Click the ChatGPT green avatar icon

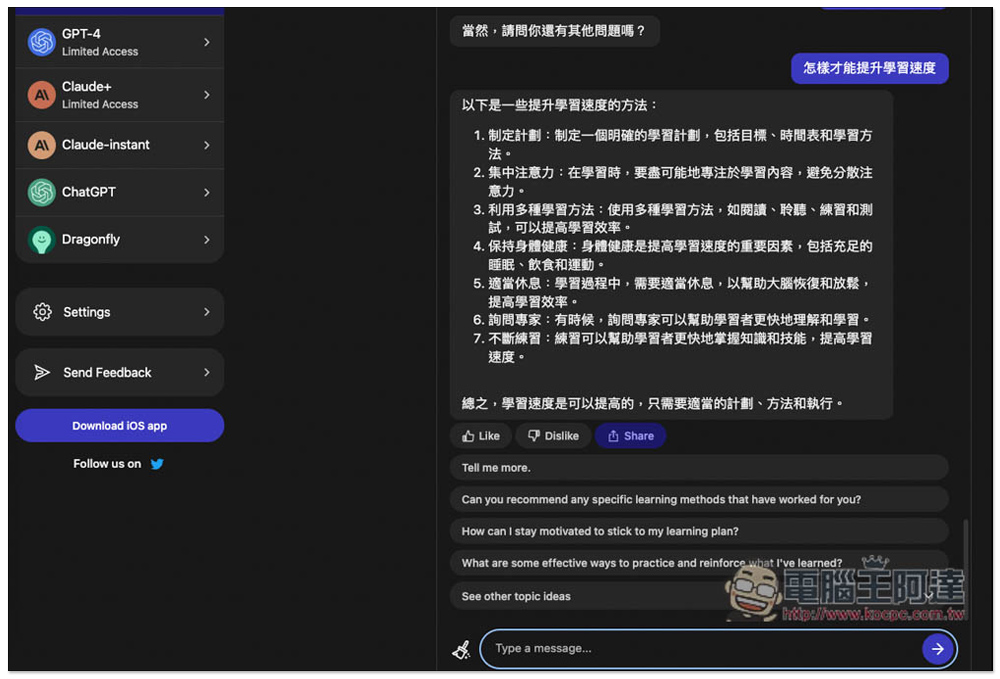[41, 193]
